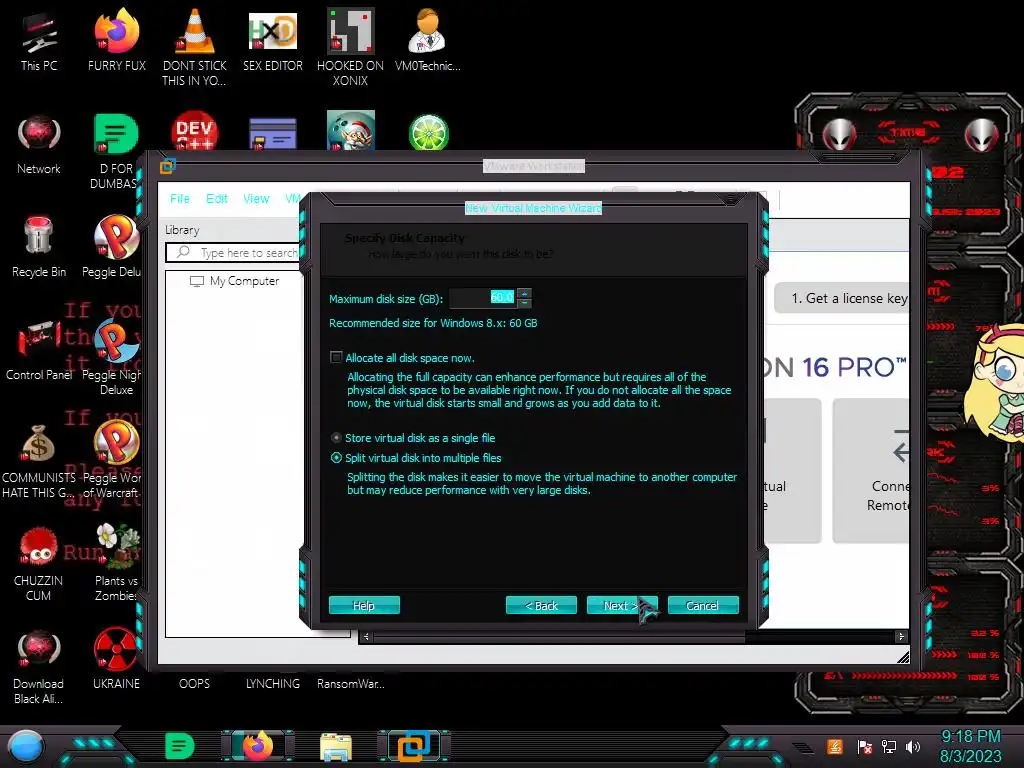Decrease maximum disk size with down arrow

[x=524, y=303]
